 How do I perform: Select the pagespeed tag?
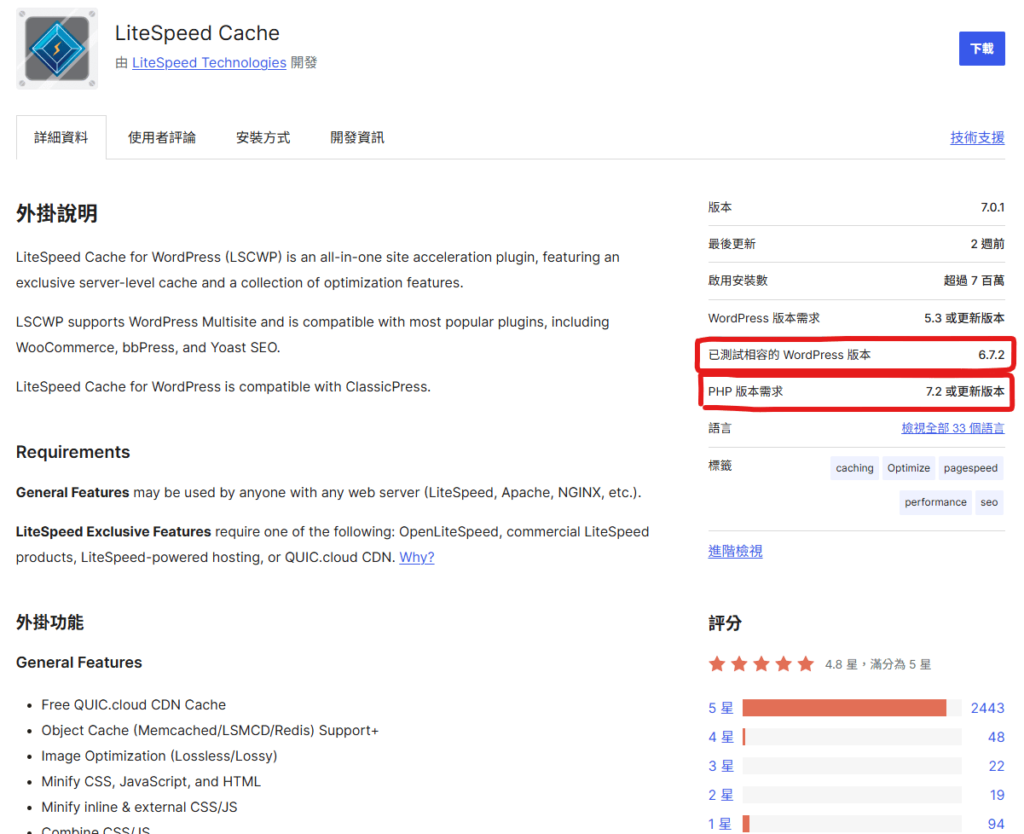(970, 468)
